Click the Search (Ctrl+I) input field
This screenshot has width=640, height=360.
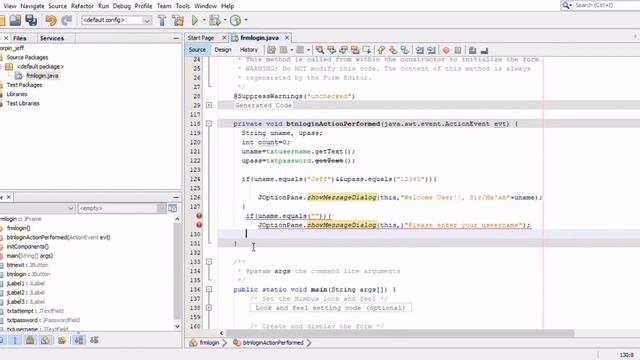click(607, 5)
